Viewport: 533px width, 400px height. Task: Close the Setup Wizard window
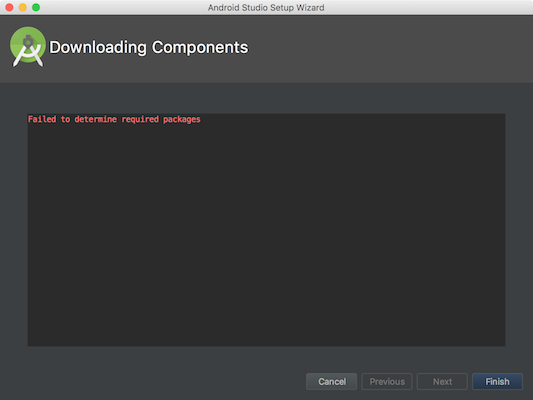point(9,7)
